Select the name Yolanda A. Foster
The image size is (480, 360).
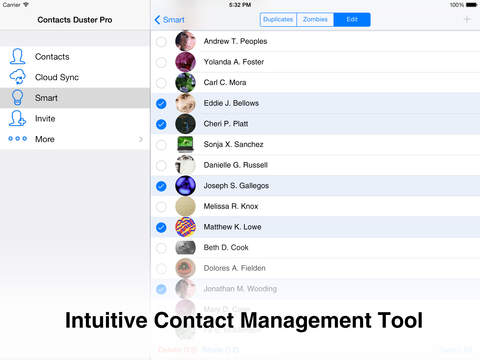pyautogui.click(x=234, y=62)
